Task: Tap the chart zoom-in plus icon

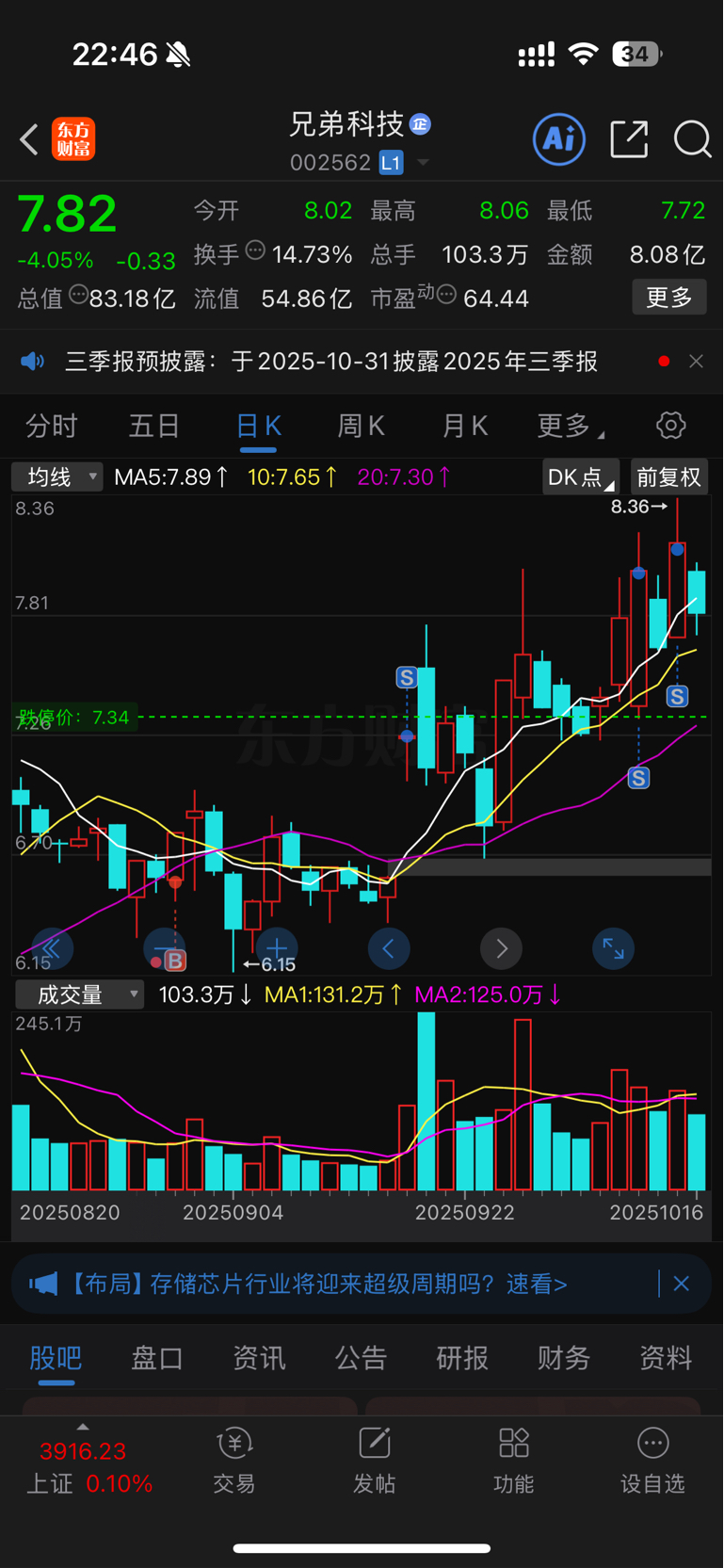Action: (277, 948)
